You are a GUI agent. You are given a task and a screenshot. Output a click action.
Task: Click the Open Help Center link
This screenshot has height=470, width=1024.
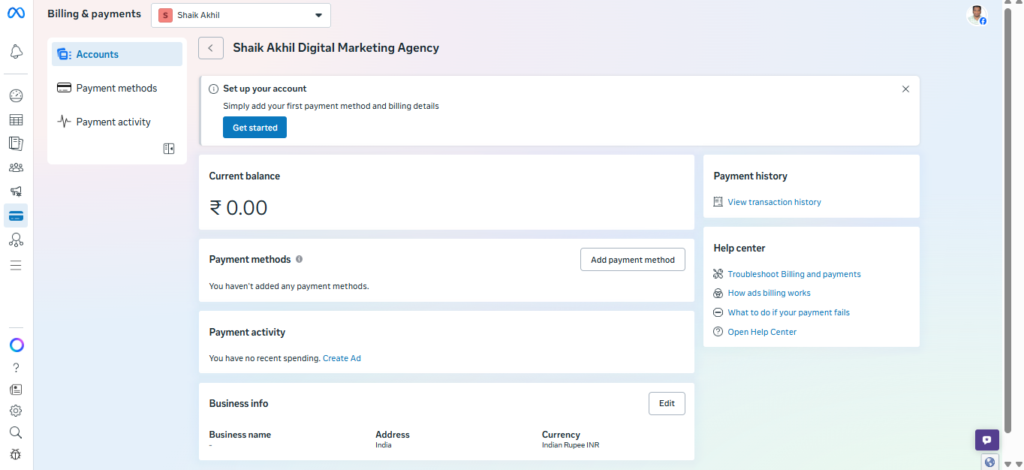(762, 332)
